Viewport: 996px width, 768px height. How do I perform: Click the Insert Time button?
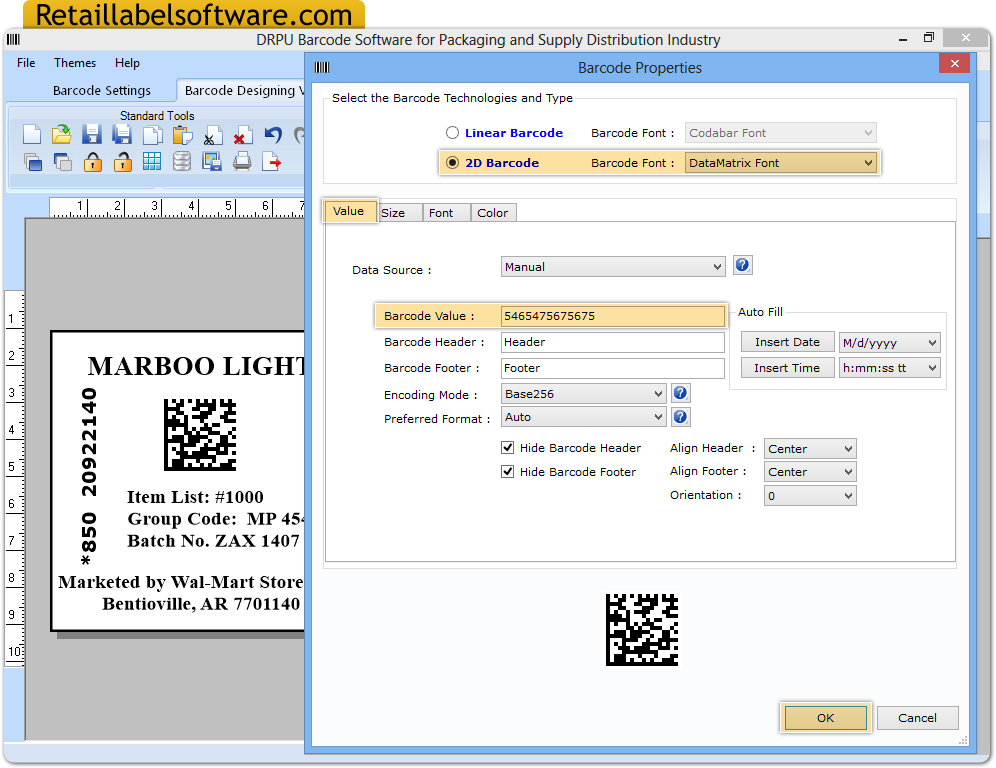(x=788, y=368)
